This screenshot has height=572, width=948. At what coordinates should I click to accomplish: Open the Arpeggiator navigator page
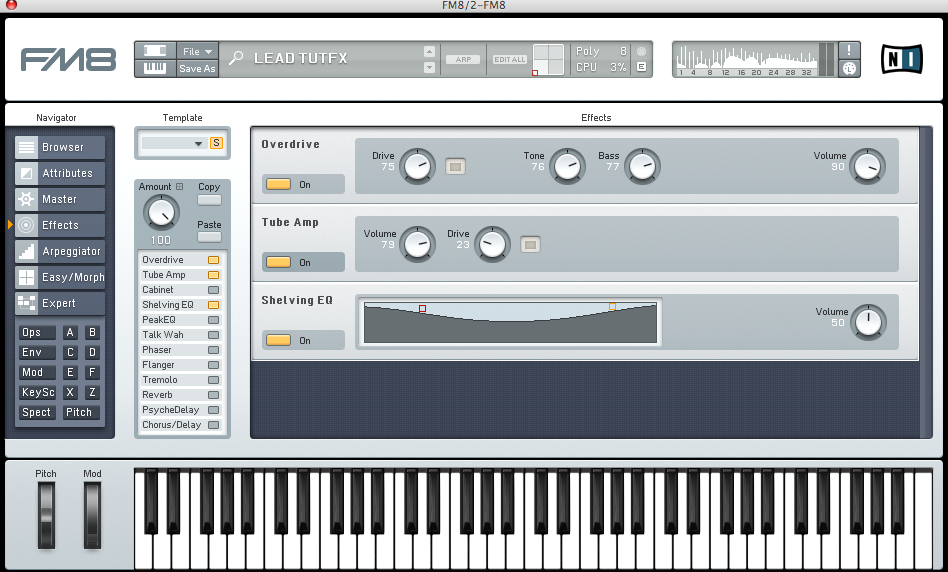click(x=59, y=251)
